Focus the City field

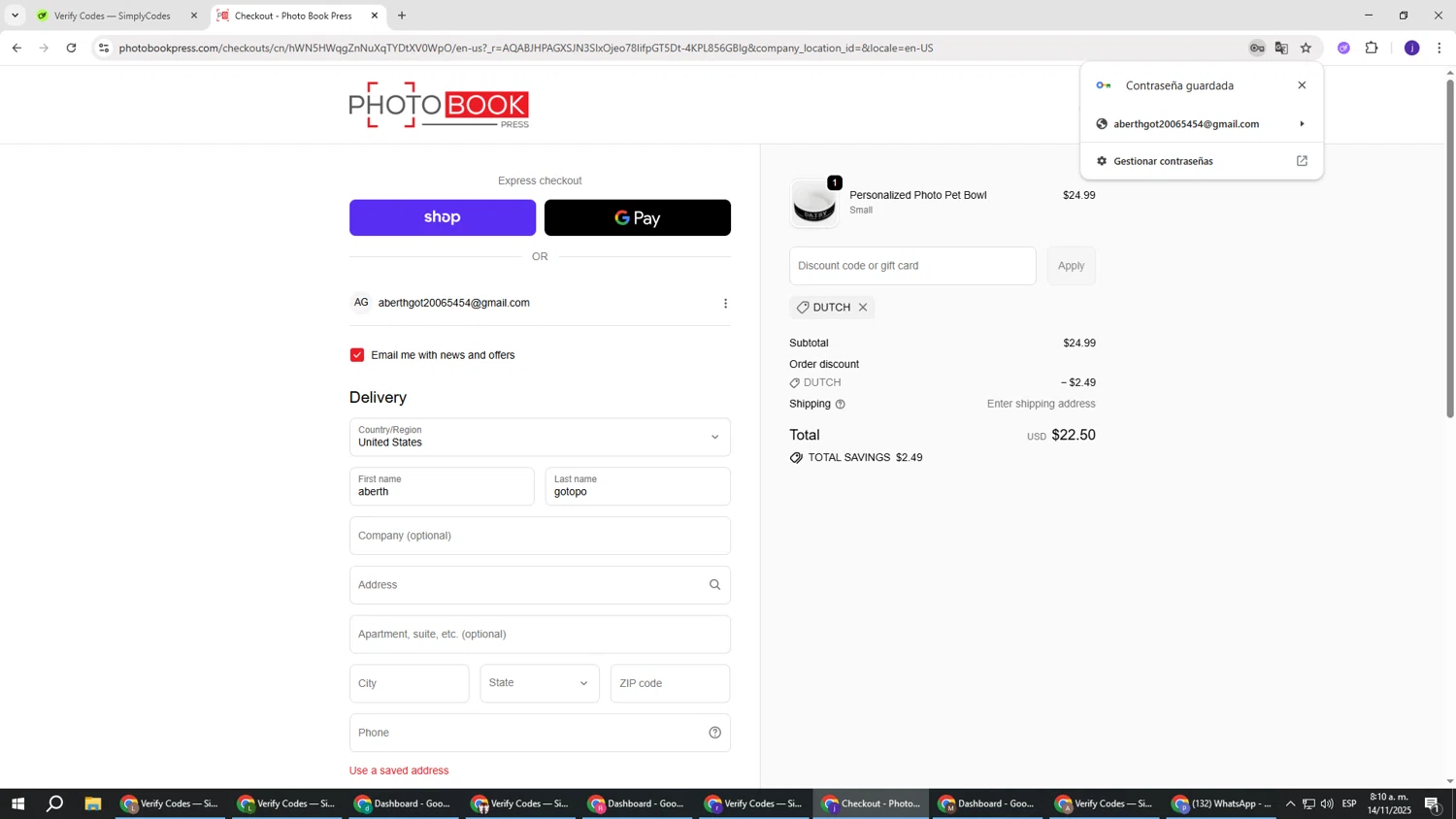[x=410, y=684]
